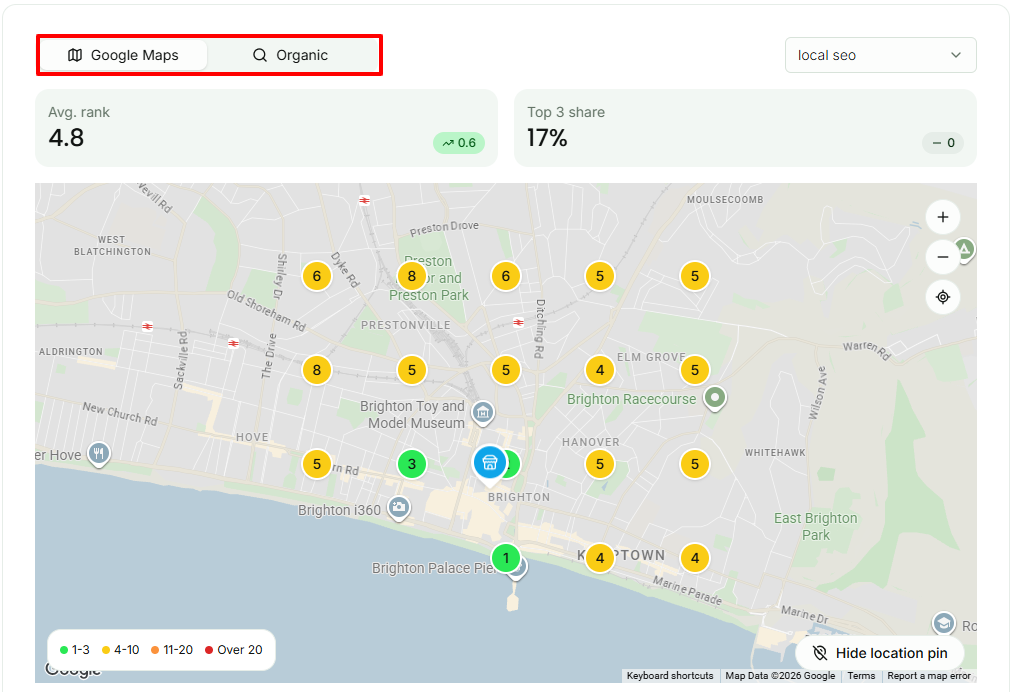The width and height of the screenshot is (1011, 692).
Task: Click Report a map error link
Action: pyautogui.click(x=928, y=675)
